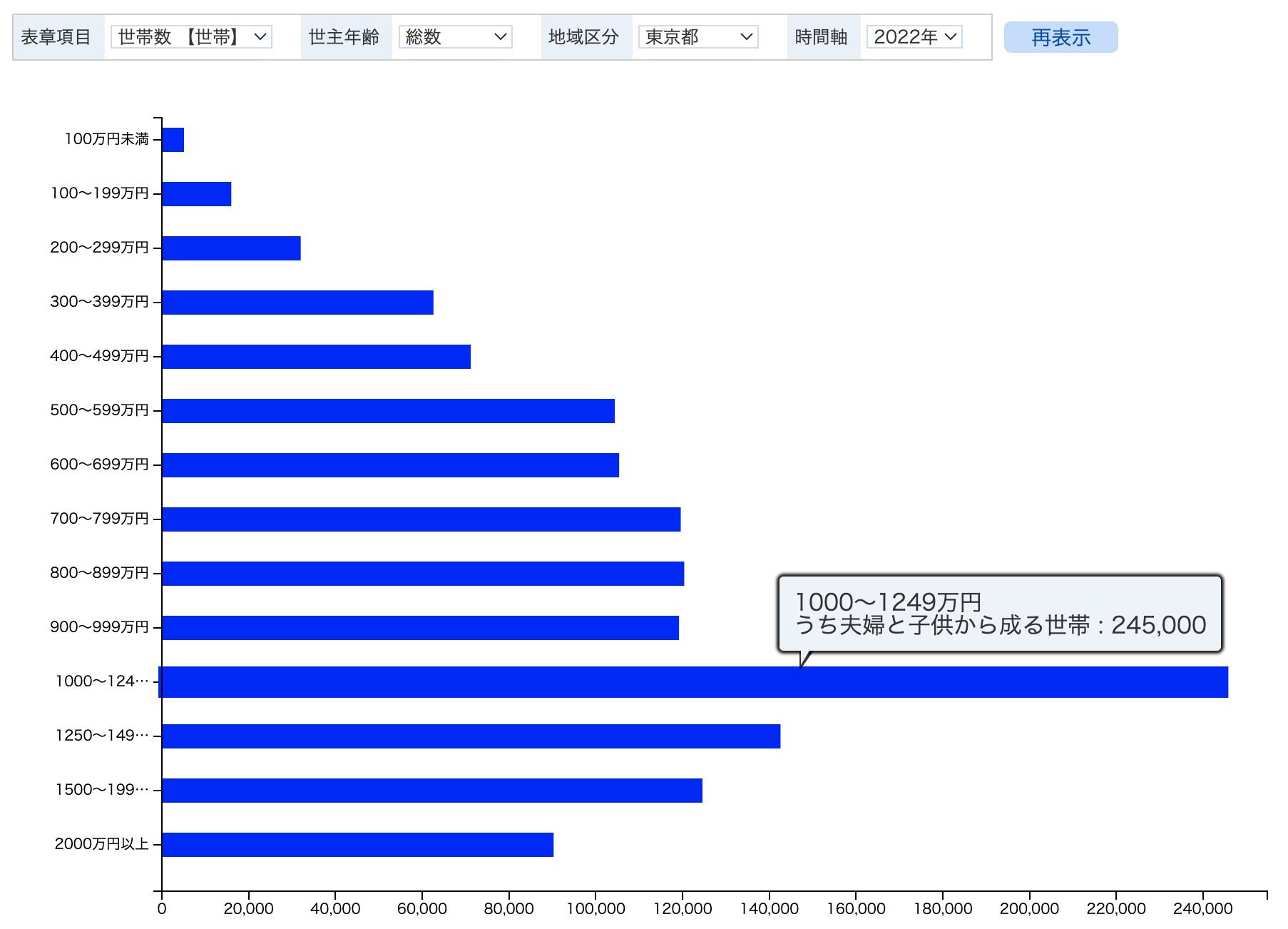
Task: Select the 1250〜149… bar
Action: 471,736
